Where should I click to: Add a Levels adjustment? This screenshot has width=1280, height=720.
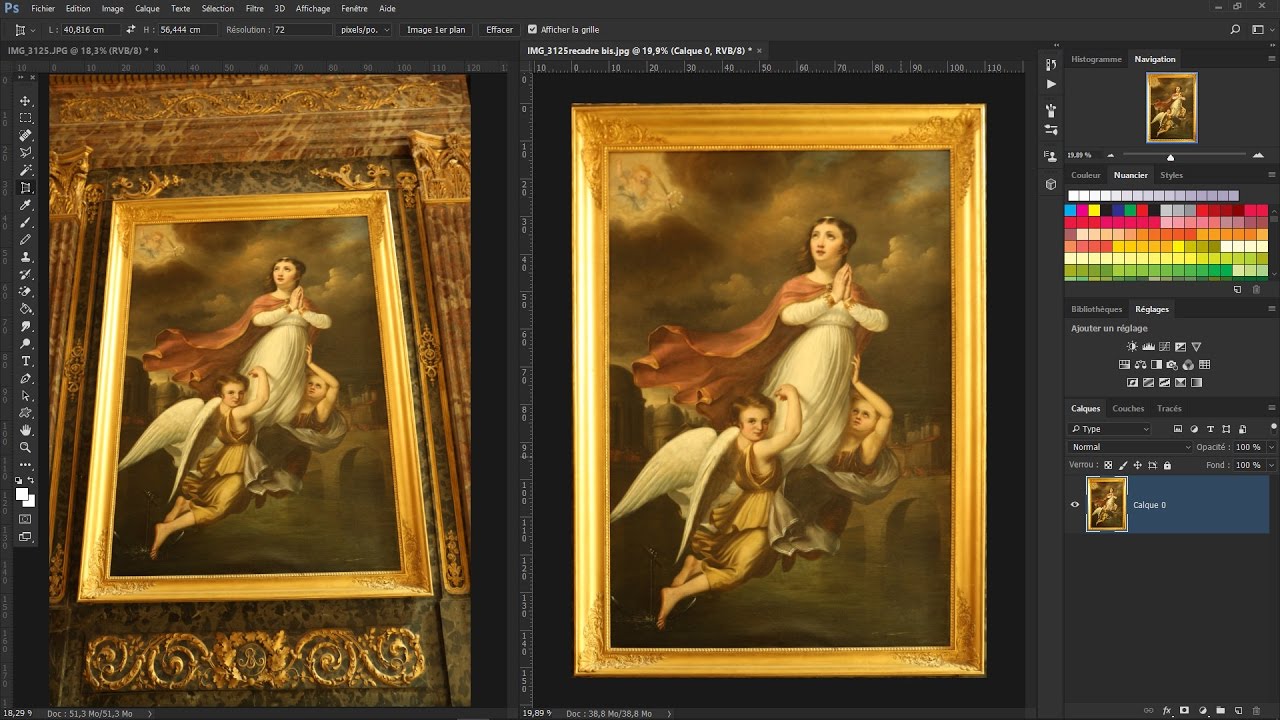pyautogui.click(x=1148, y=346)
